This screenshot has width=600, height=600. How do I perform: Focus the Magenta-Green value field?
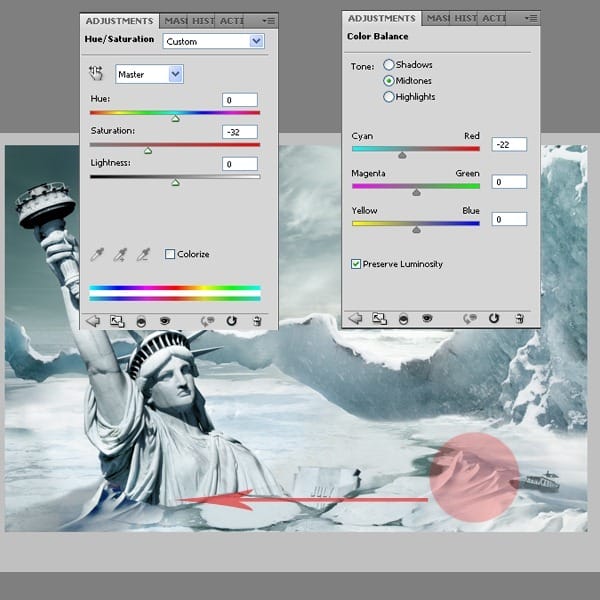[509, 182]
